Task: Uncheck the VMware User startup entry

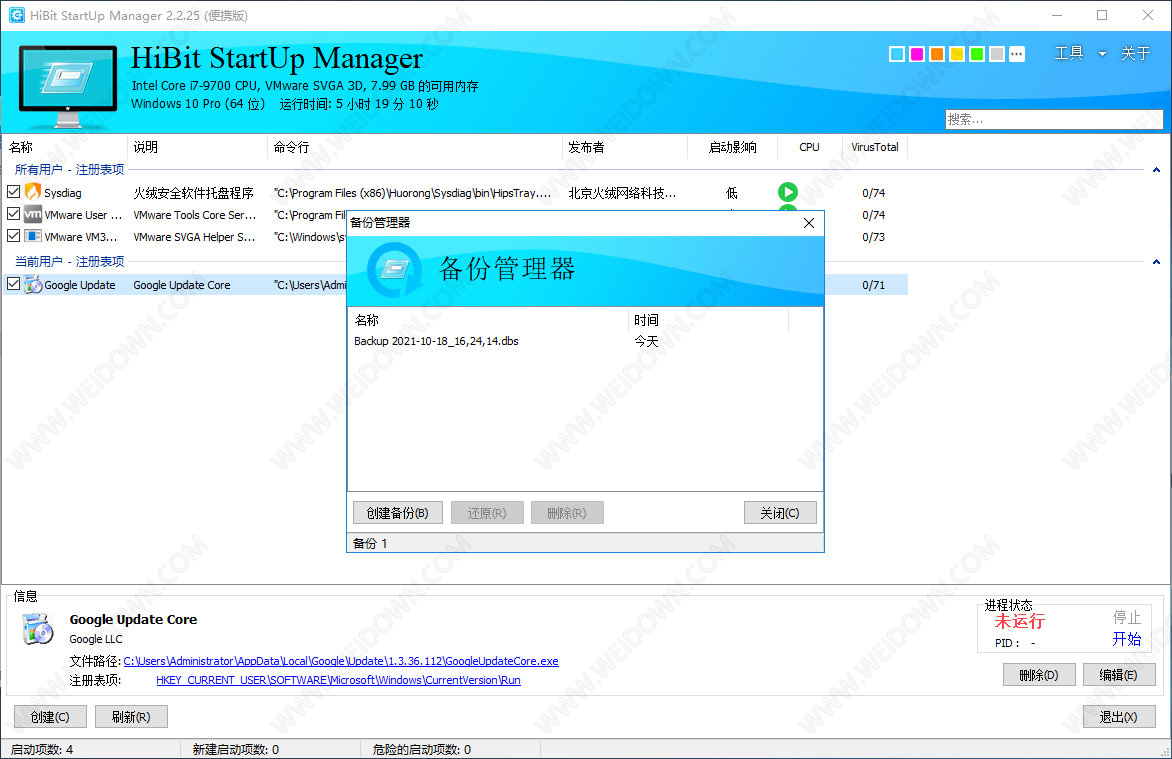Action: click(x=13, y=214)
